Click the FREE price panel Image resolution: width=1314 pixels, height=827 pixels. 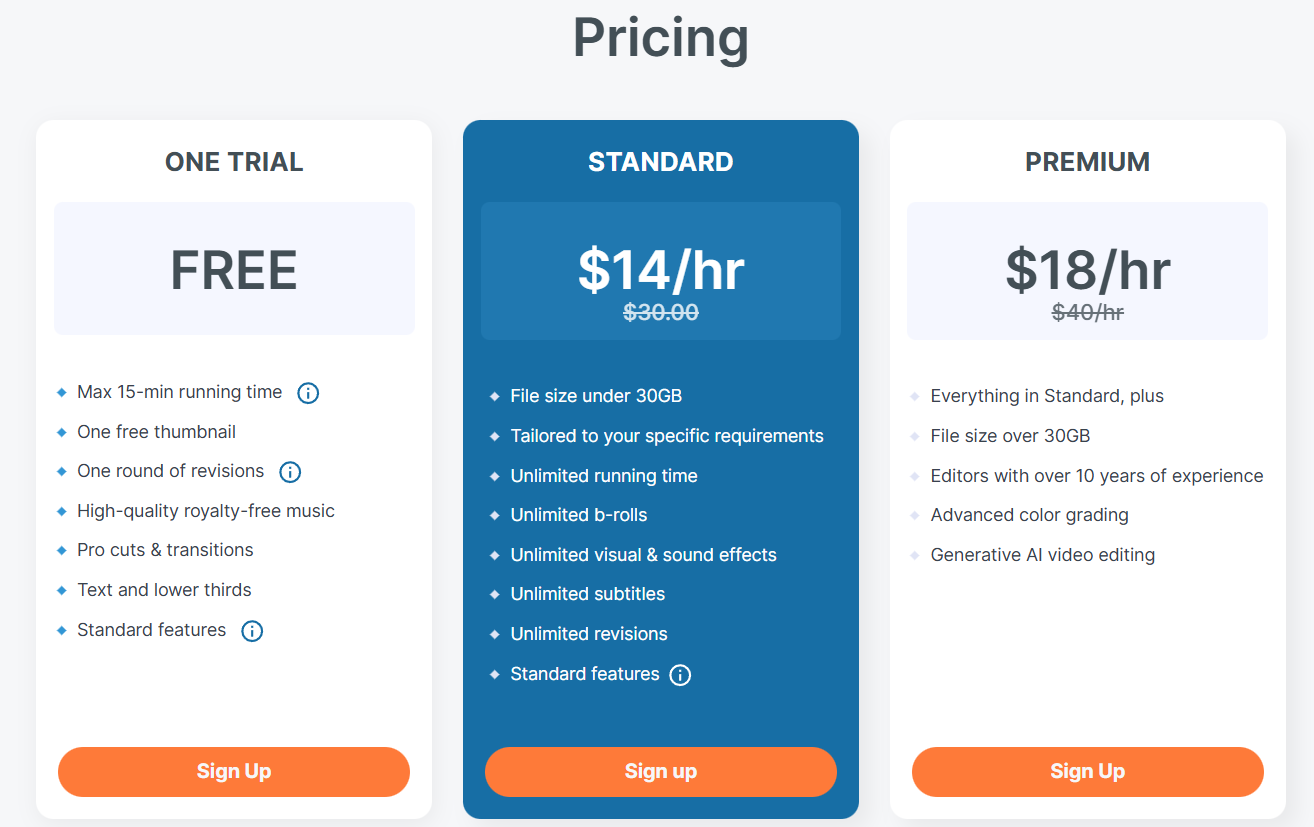(234, 269)
